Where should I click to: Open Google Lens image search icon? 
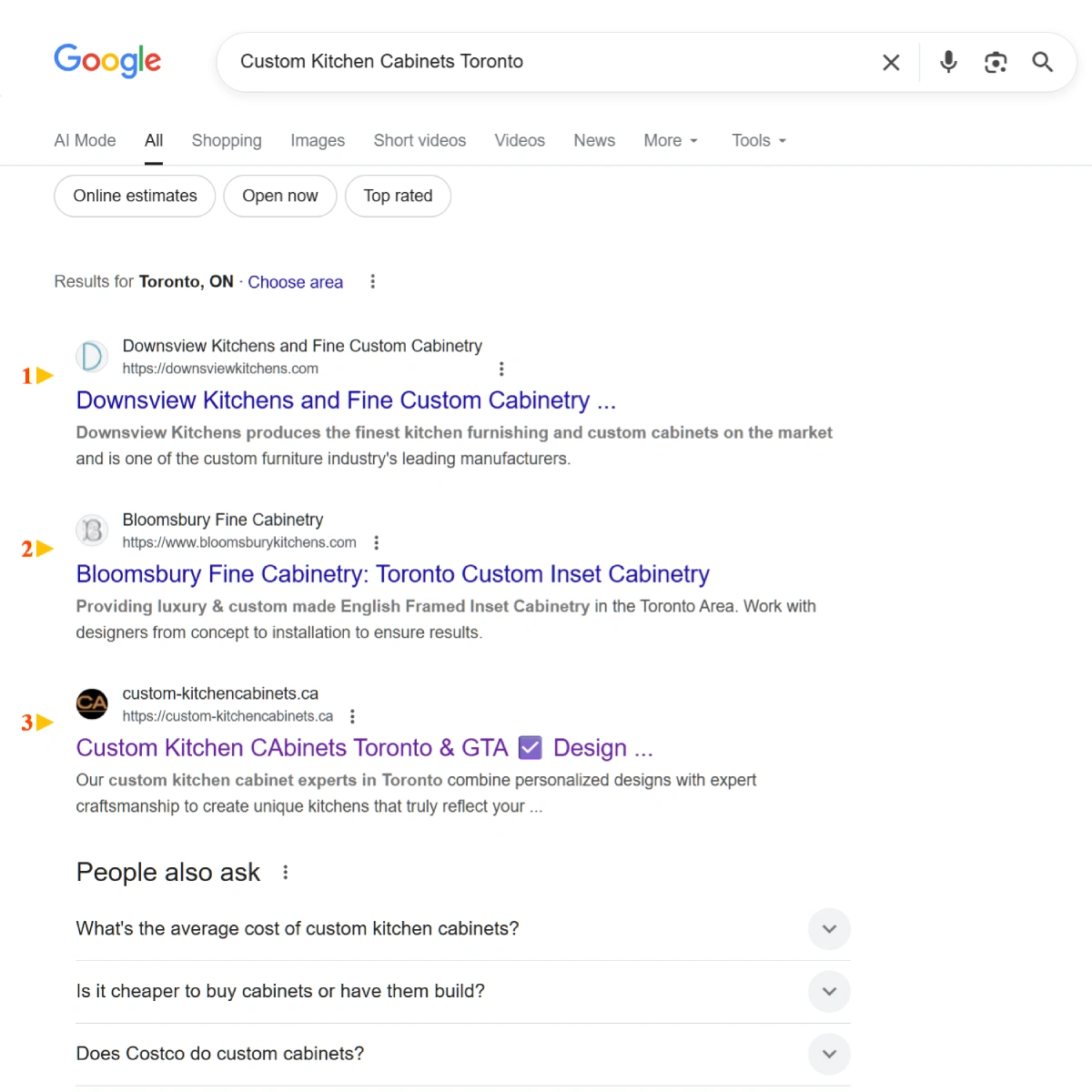tap(996, 62)
